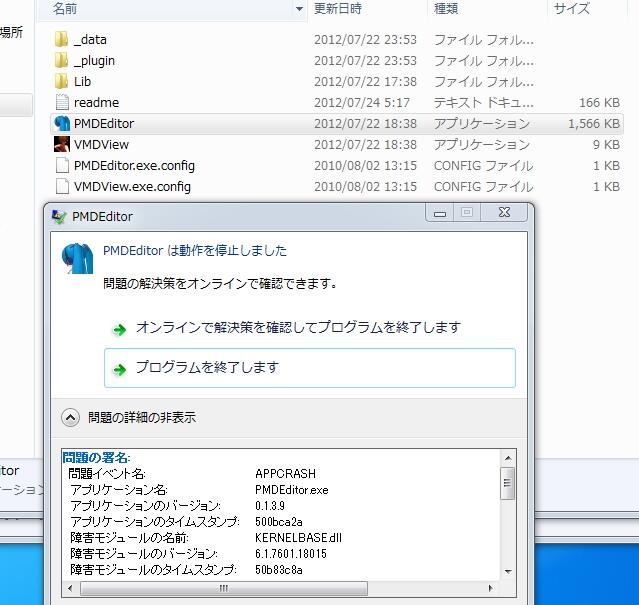This screenshot has height=605, width=639.
Task: Click the PMDEditor application icon in file list
Action: [x=62, y=123]
